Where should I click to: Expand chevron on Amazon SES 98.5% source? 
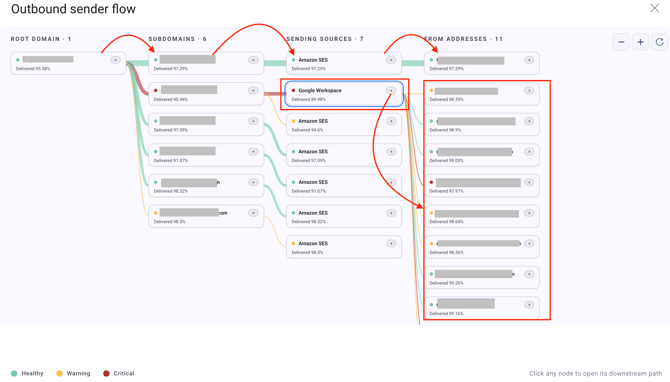[391, 244]
